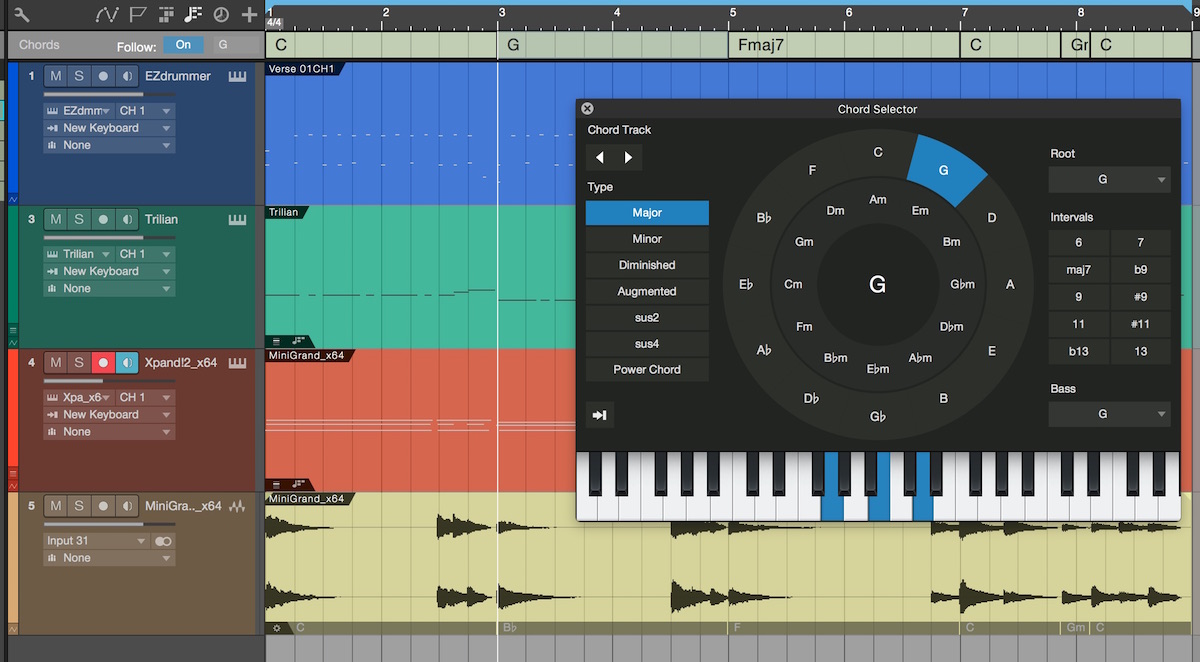This screenshot has width=1200, height=662.
Task: Select sus4 chord type
Action: point(647,344)
